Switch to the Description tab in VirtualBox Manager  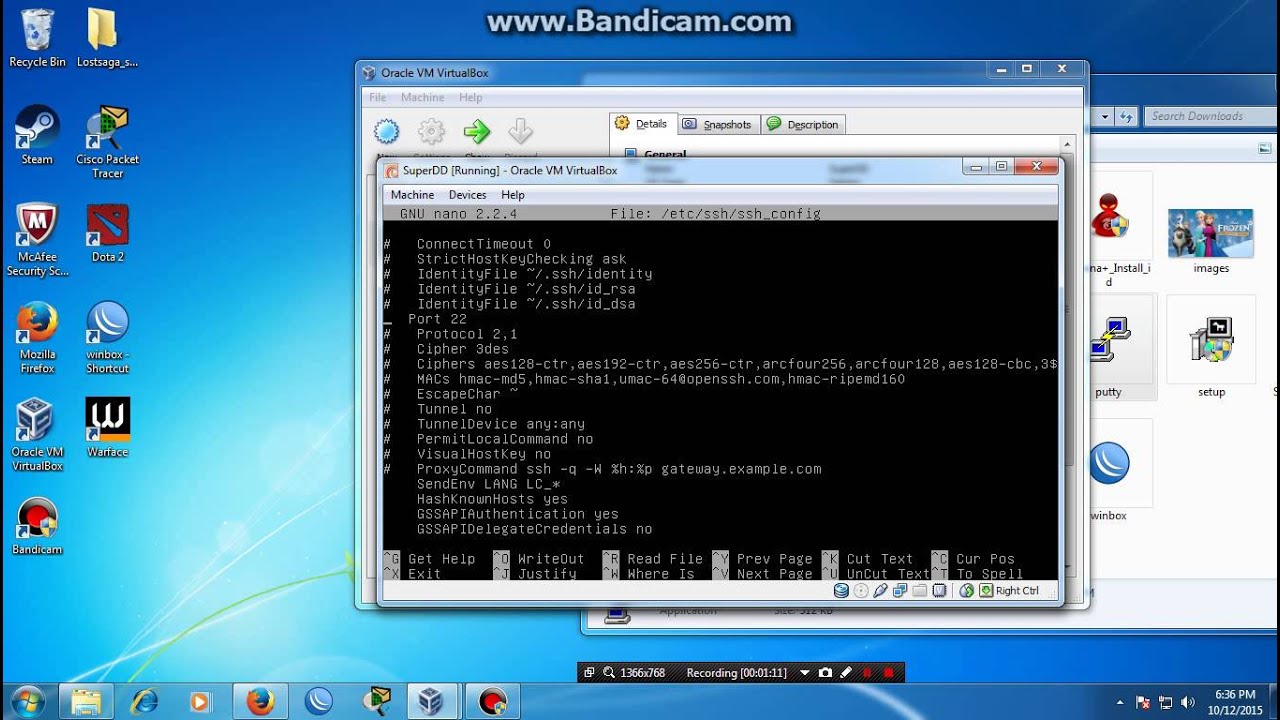(803, 125)
